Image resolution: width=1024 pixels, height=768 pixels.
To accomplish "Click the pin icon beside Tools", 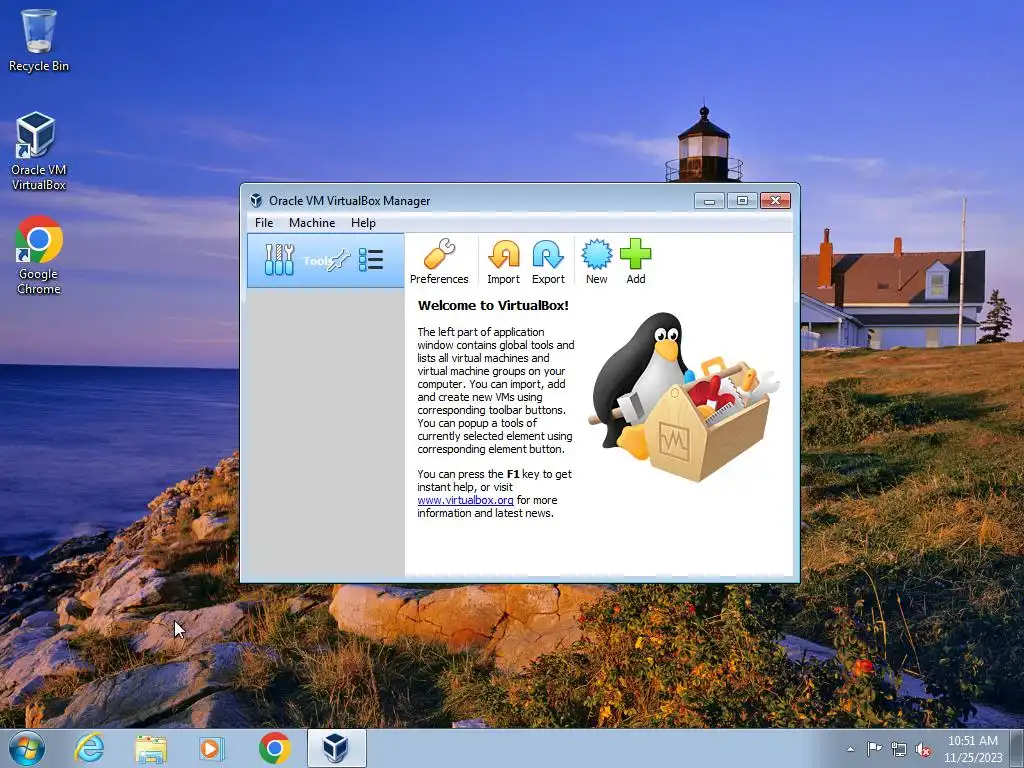I will (339, 260).
